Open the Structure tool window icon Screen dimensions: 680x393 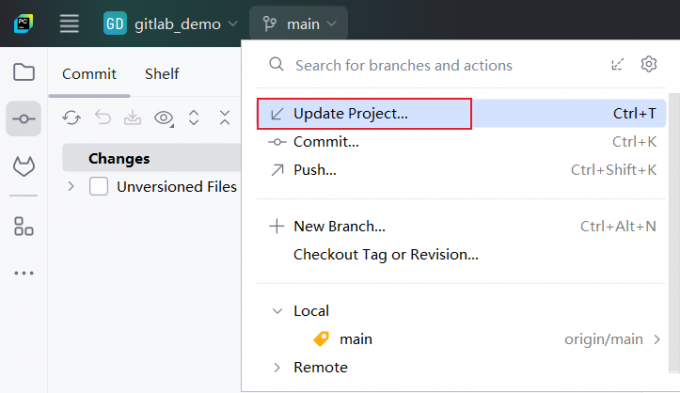(24, 226)
